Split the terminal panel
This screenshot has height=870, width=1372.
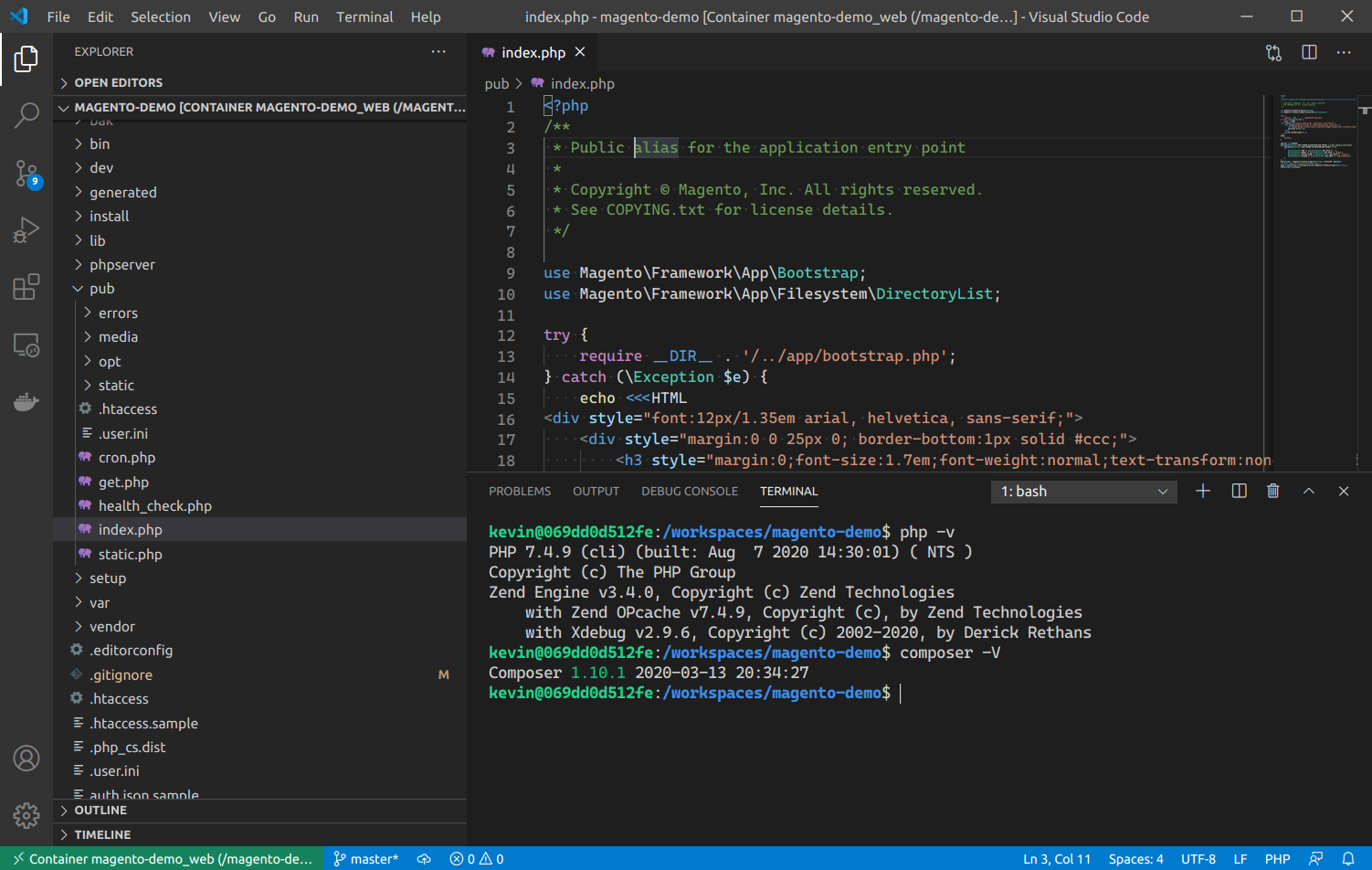(1239, 492)
